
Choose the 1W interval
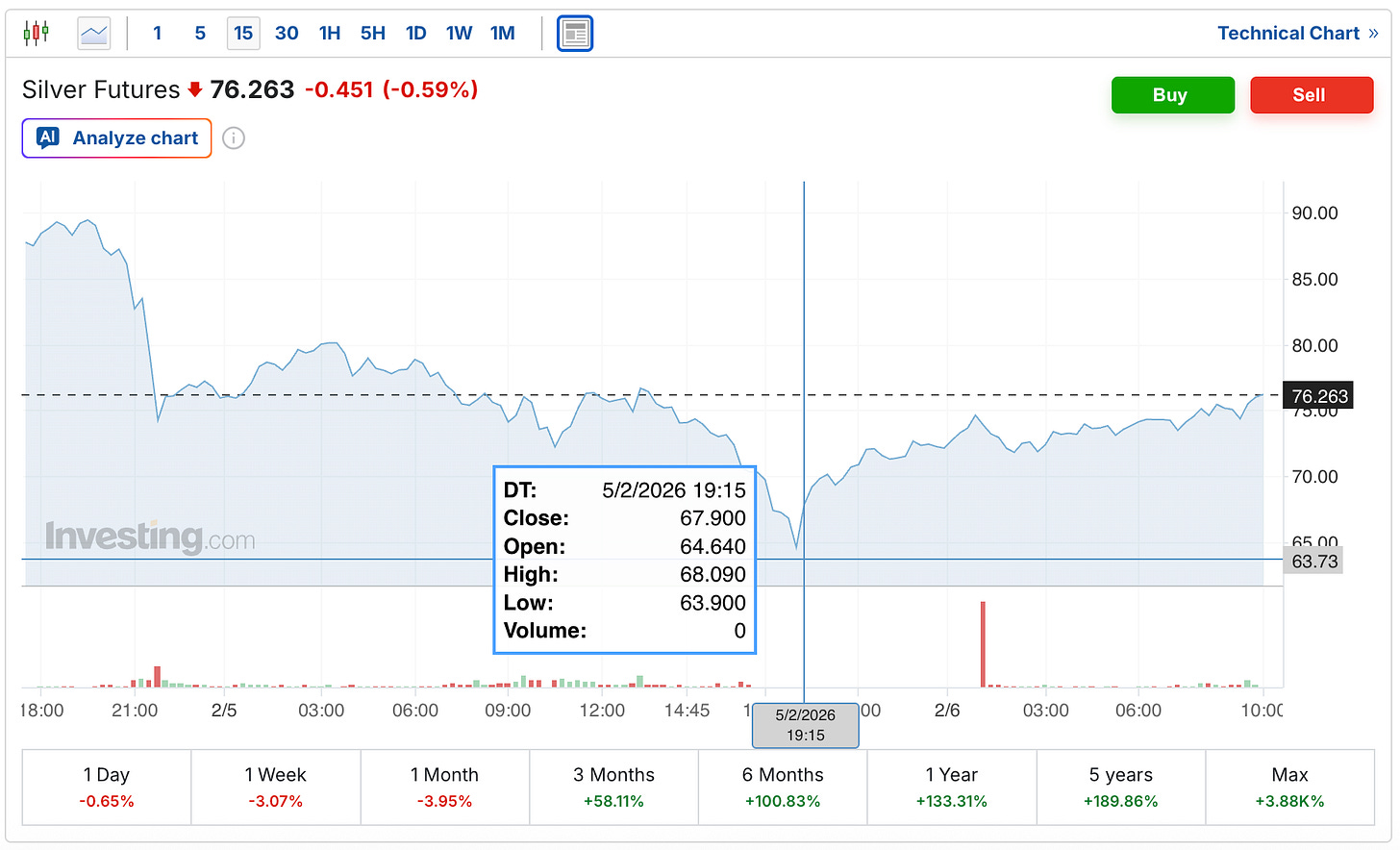pyautogui.click(x=459, y=34)
